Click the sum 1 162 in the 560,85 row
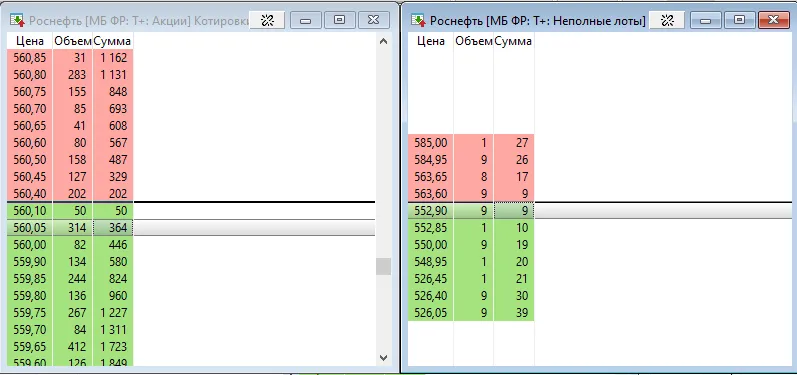The height and width of the screenshot is (375, 797). [x=113, y=58]
